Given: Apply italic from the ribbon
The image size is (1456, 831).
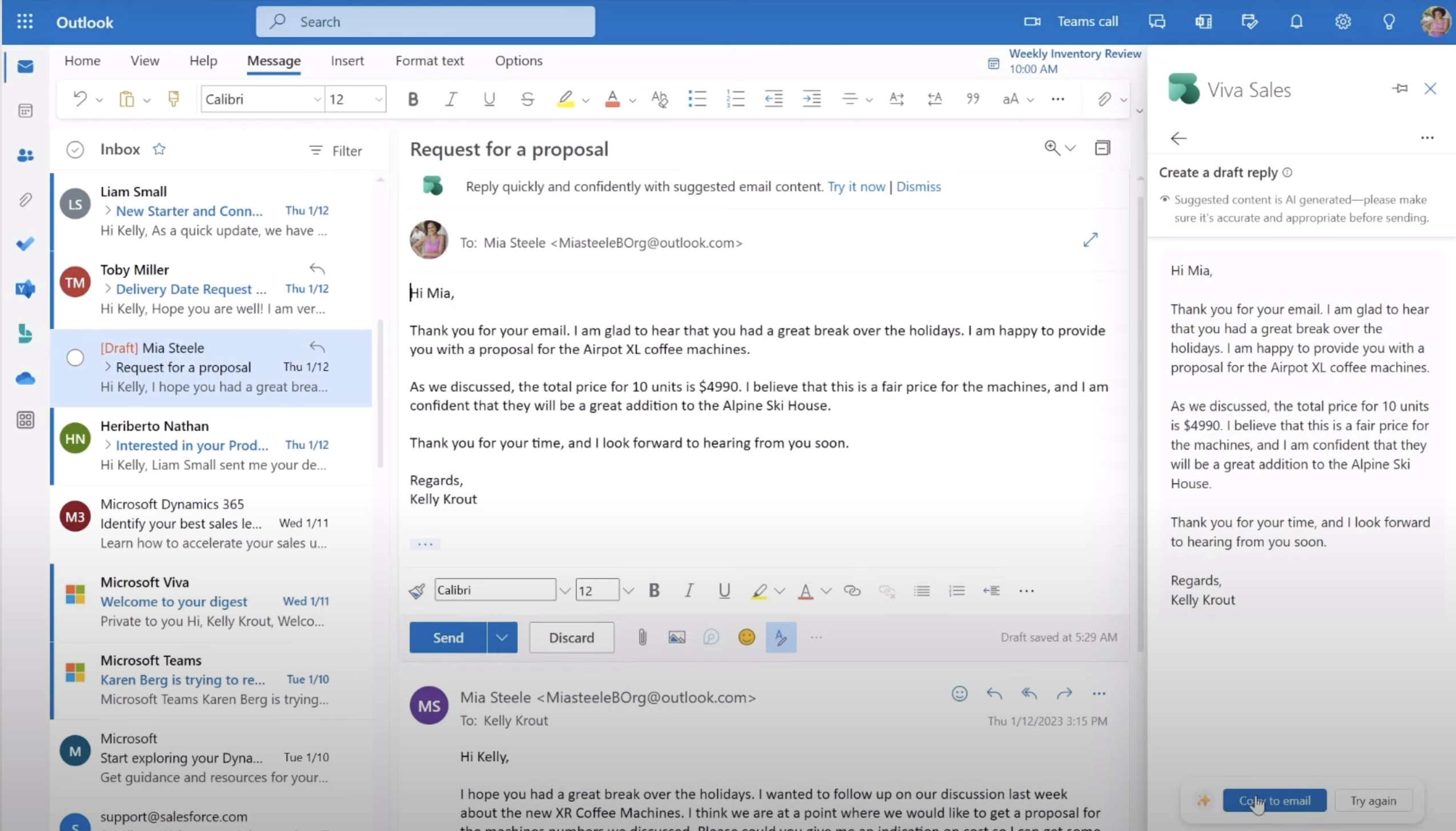Looking at the screenshot, I should tap(451, 99).
